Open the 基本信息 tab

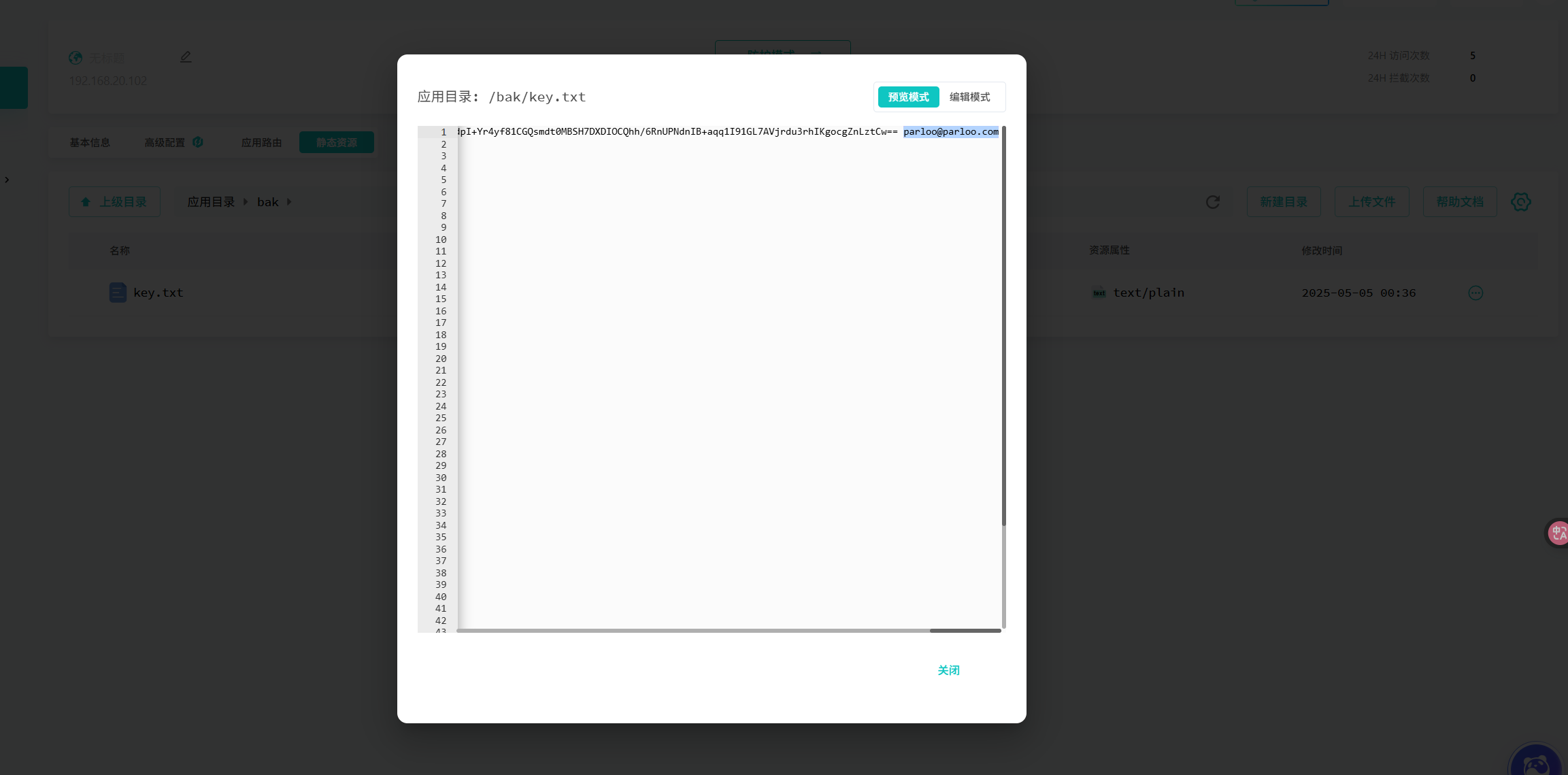point(90,143)
